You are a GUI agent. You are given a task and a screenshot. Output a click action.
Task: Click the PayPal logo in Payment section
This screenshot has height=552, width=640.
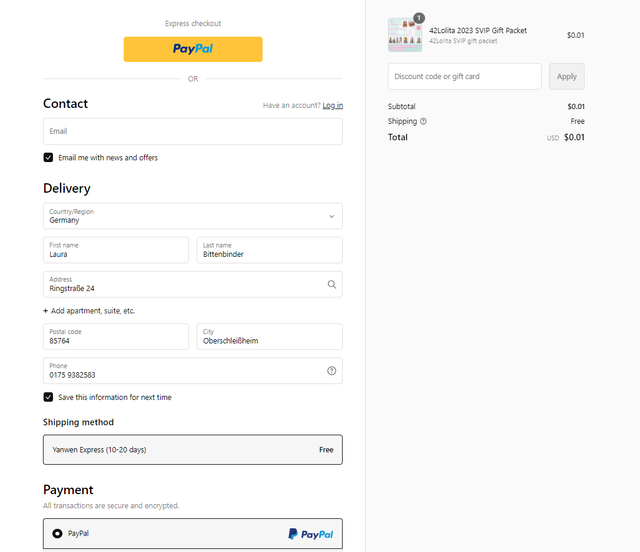click(x=311, y=534)
